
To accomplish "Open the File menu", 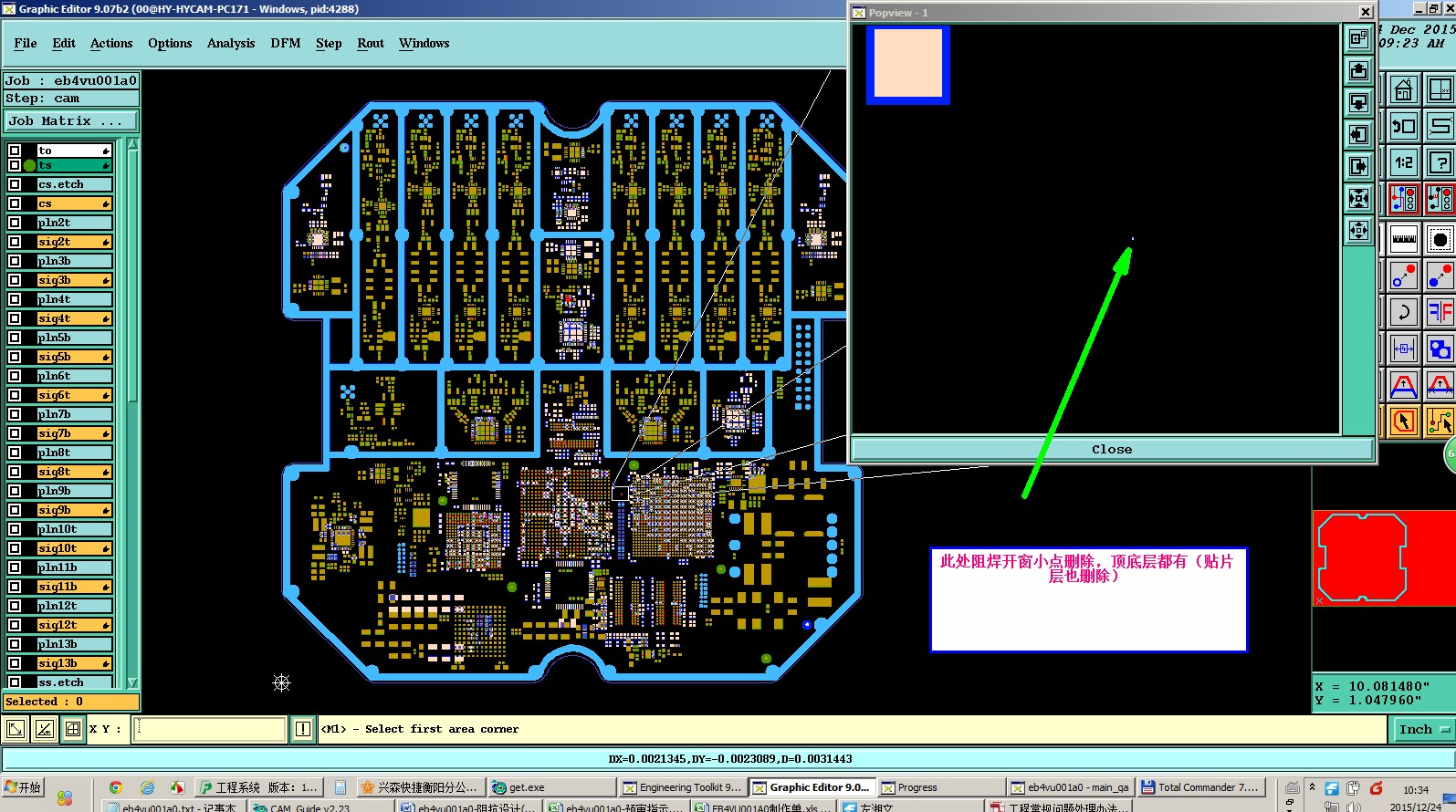I will click(26, 43).
